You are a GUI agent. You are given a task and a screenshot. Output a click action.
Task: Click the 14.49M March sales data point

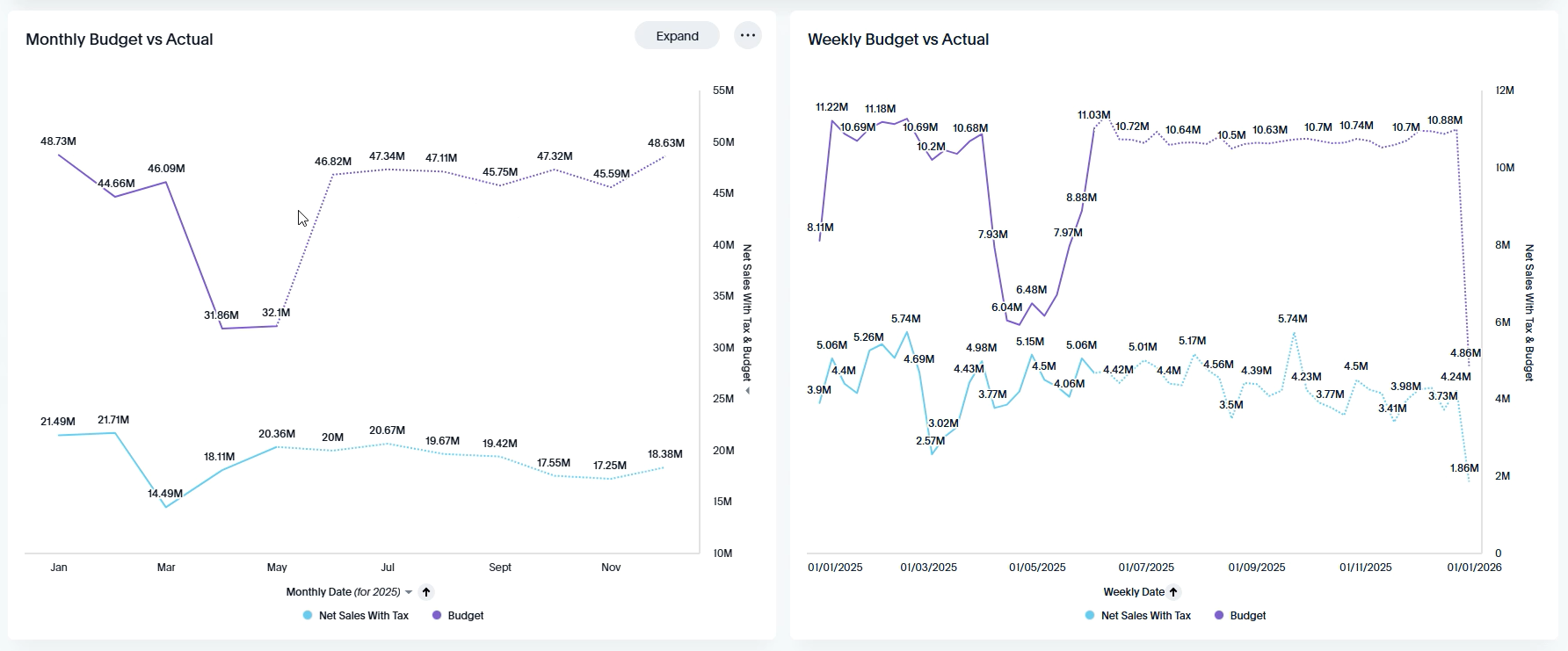click(x=166, y=507)
